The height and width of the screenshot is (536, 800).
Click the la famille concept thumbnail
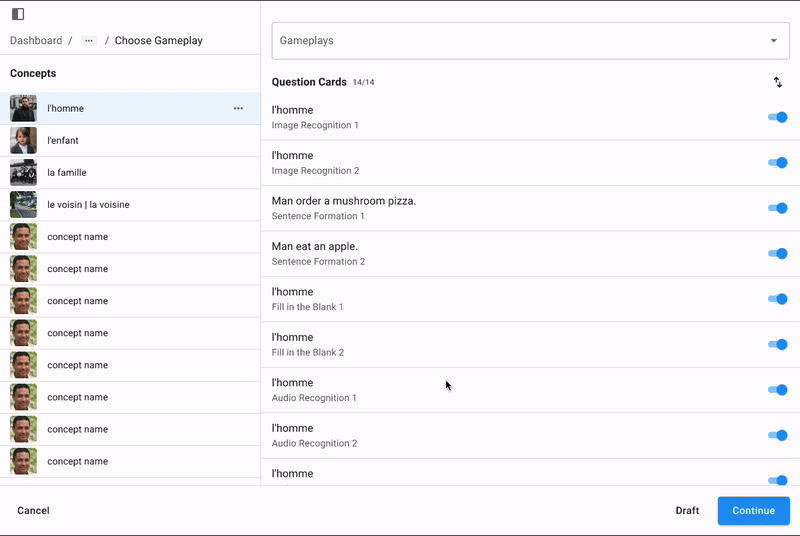(23, 172)
